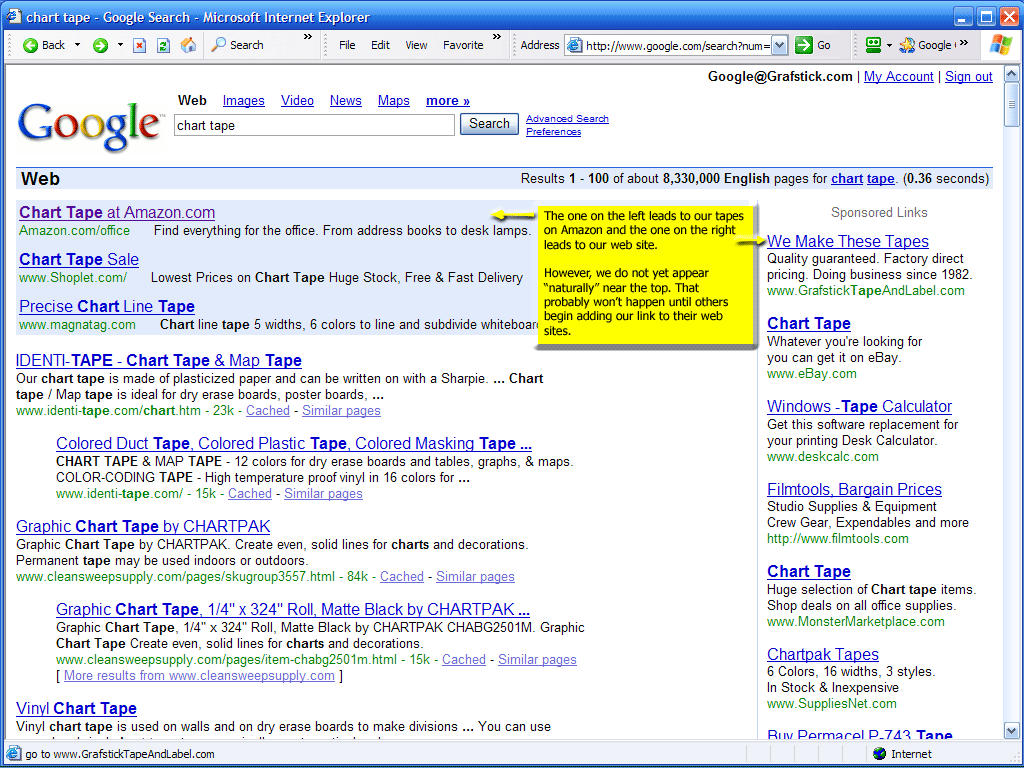Screen dimensions: 1024x768
Task: Click the green Go arrow button
Action: click(x=804, y=45)
